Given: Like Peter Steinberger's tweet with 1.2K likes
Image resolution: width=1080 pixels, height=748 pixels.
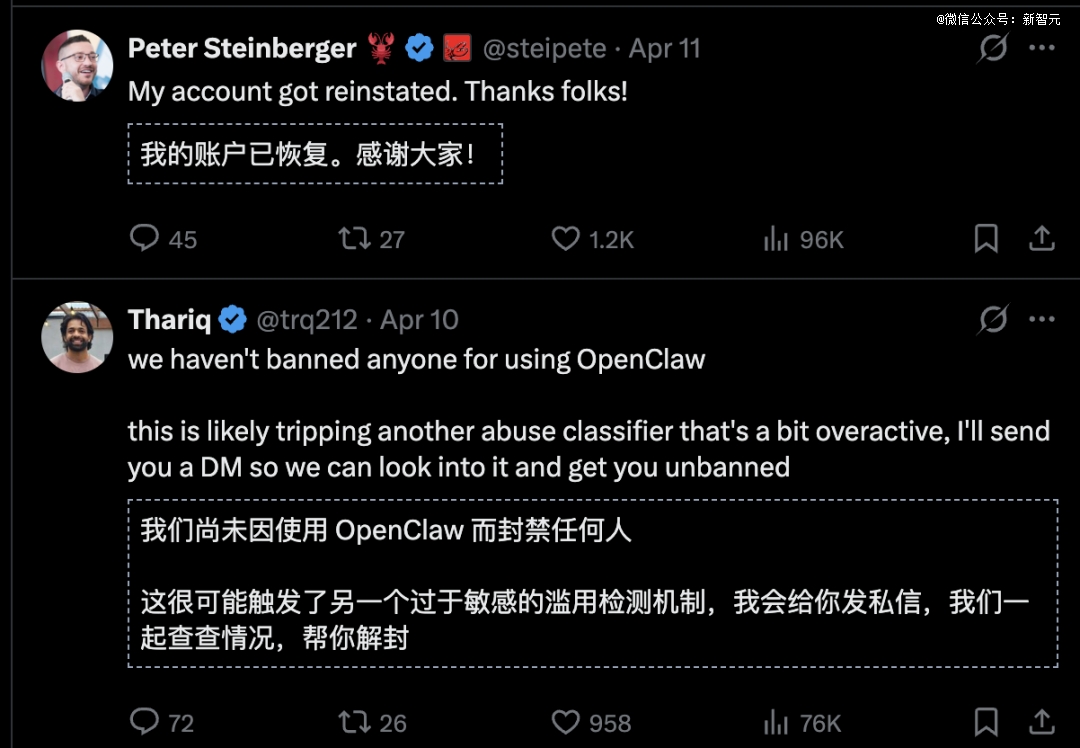Looking at the screenshot, I should pyautogui.click(x=566, y=238).
